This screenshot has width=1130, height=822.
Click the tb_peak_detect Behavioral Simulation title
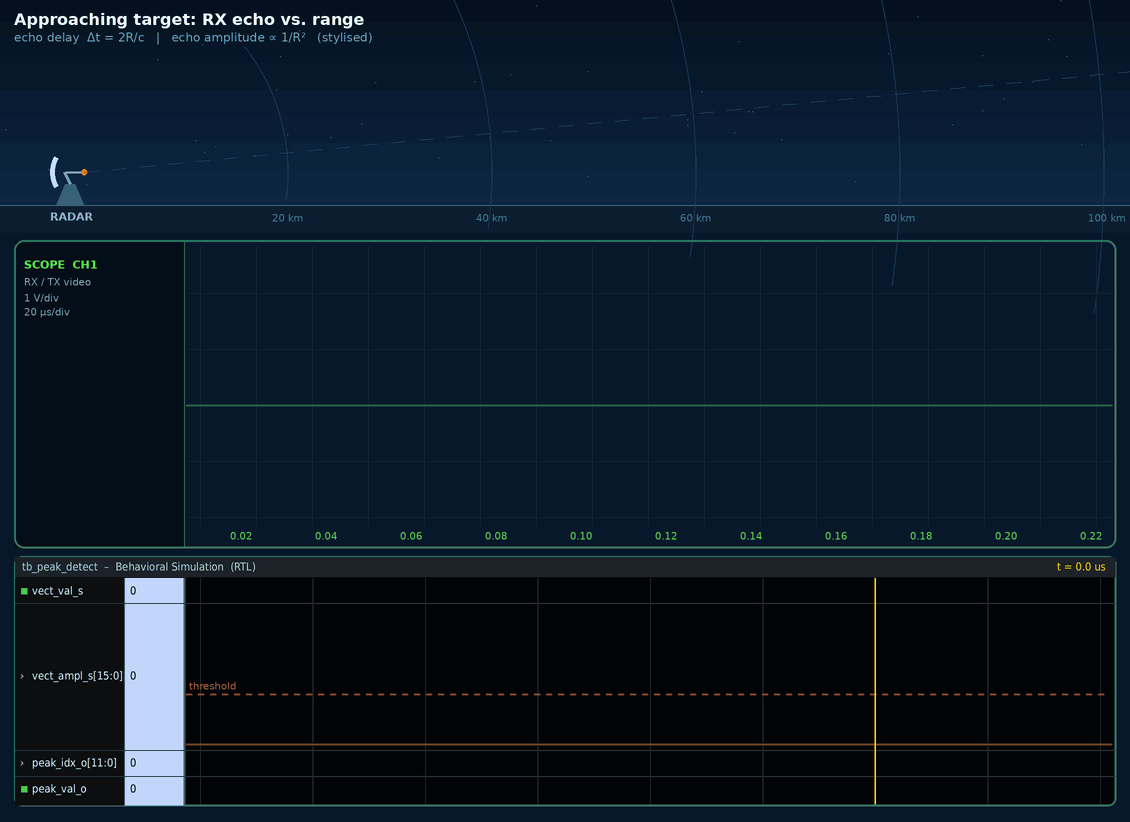(x=138, y=567)
